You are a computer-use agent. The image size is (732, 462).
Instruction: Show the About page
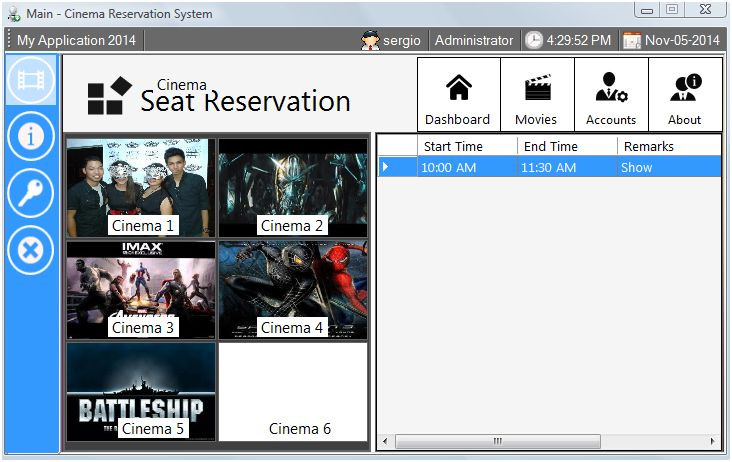point(685,95)
